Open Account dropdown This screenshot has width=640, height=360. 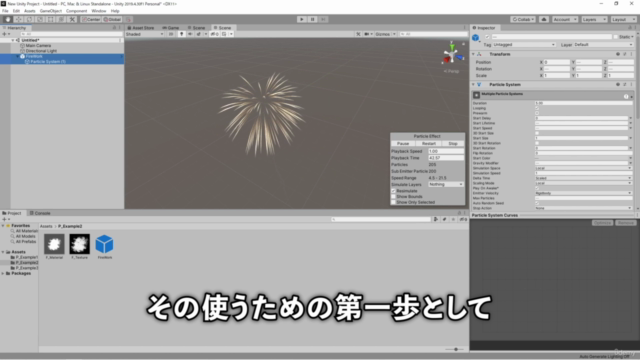pos(565,19)
